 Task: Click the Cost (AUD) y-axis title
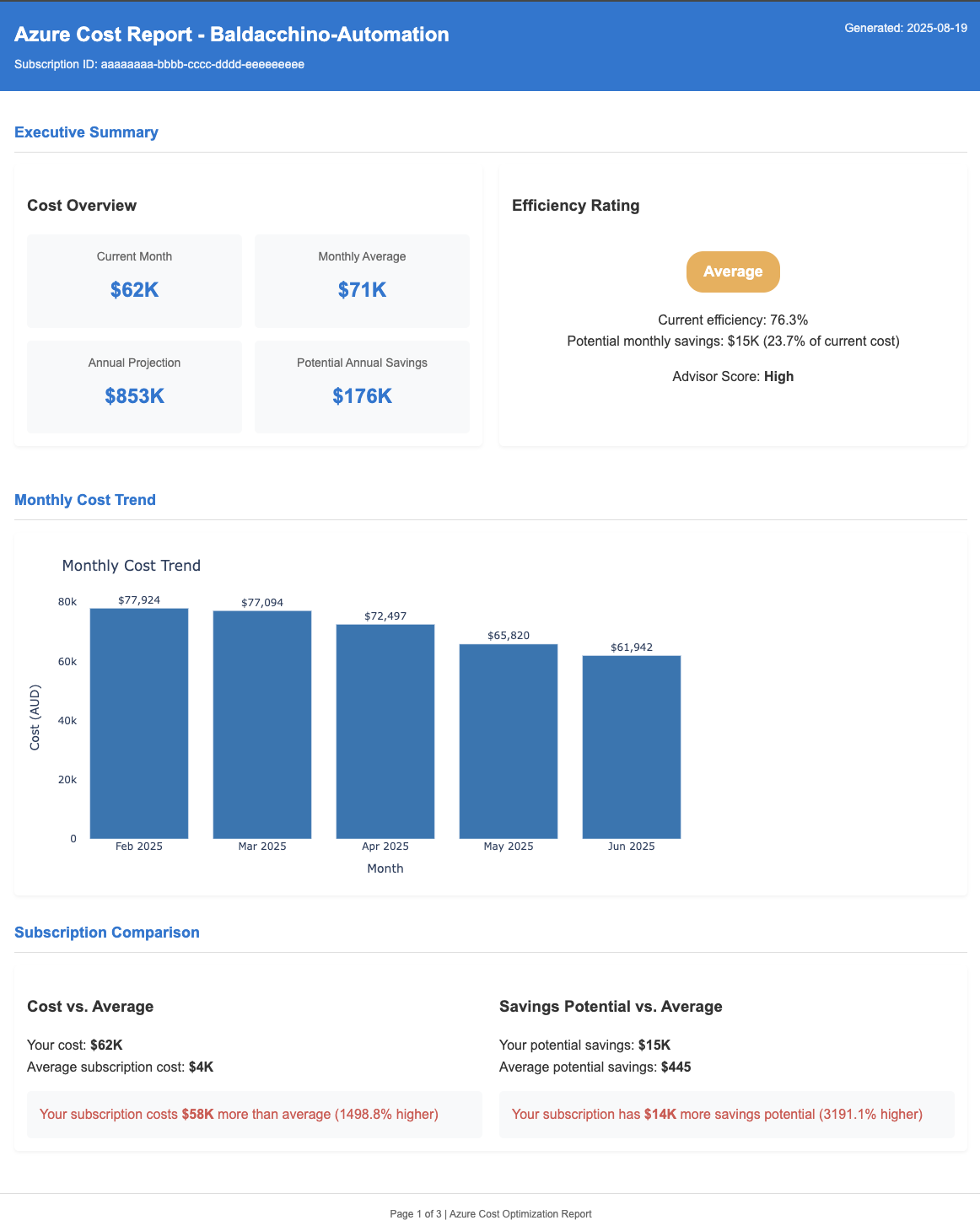pos(35,718)
